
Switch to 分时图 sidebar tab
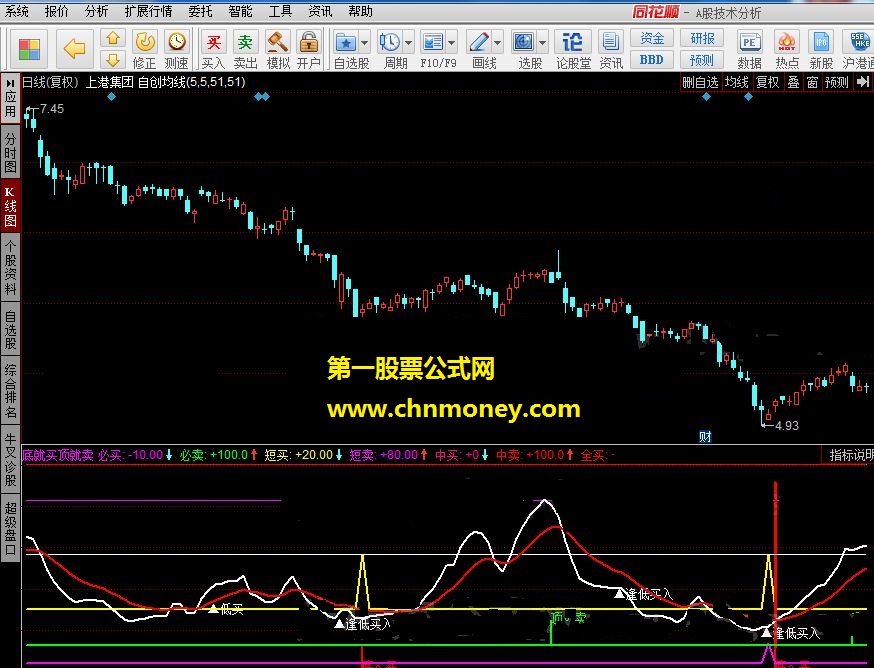[10, 151]
